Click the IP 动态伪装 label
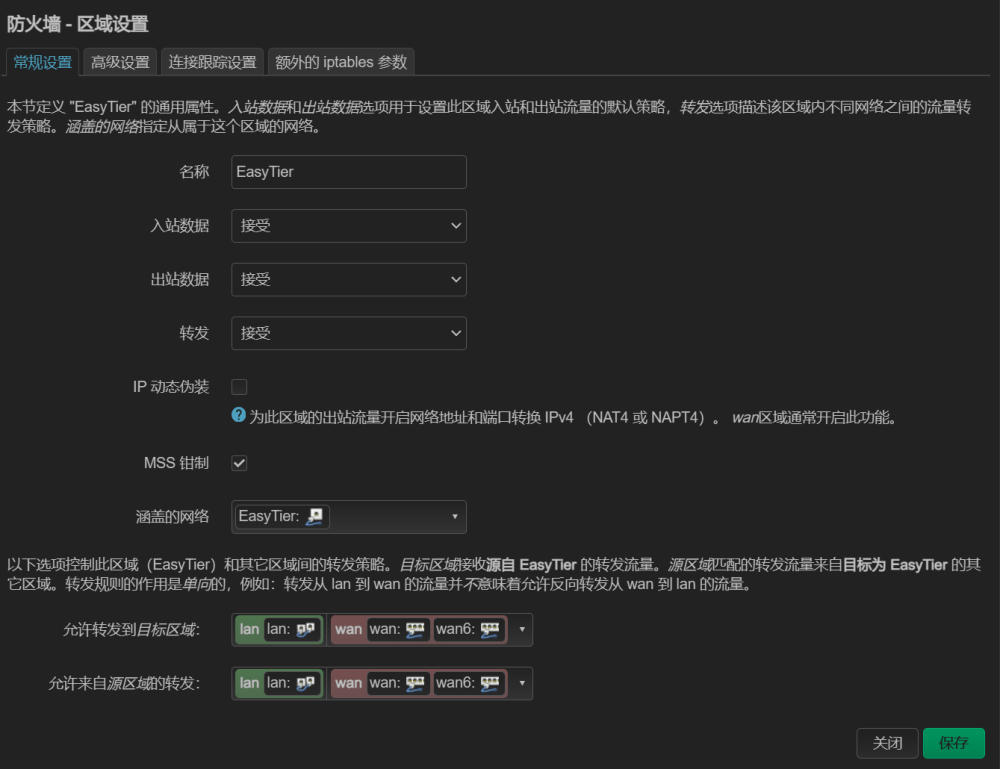 [x=171, y=387]
